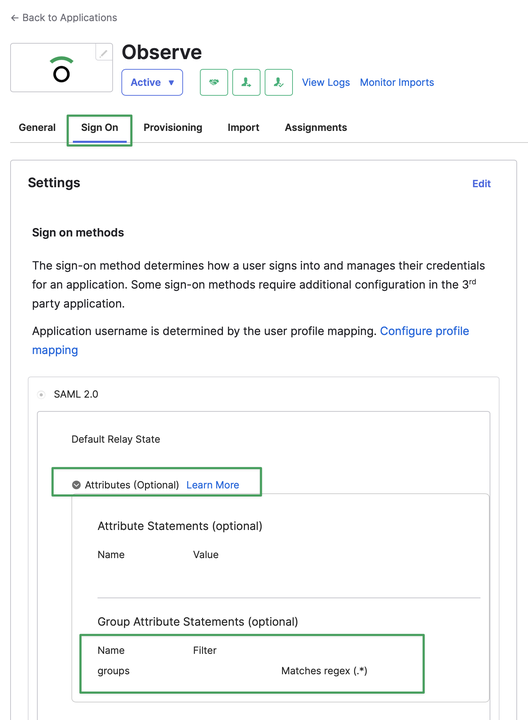
Task: Edit the Observe app logo pencil icon
Action: 104,53
